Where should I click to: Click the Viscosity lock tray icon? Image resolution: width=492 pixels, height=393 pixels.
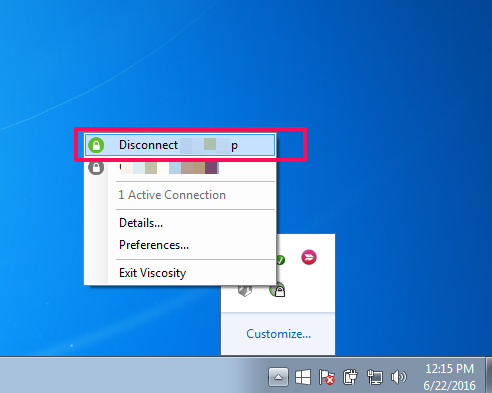[278, 290]
